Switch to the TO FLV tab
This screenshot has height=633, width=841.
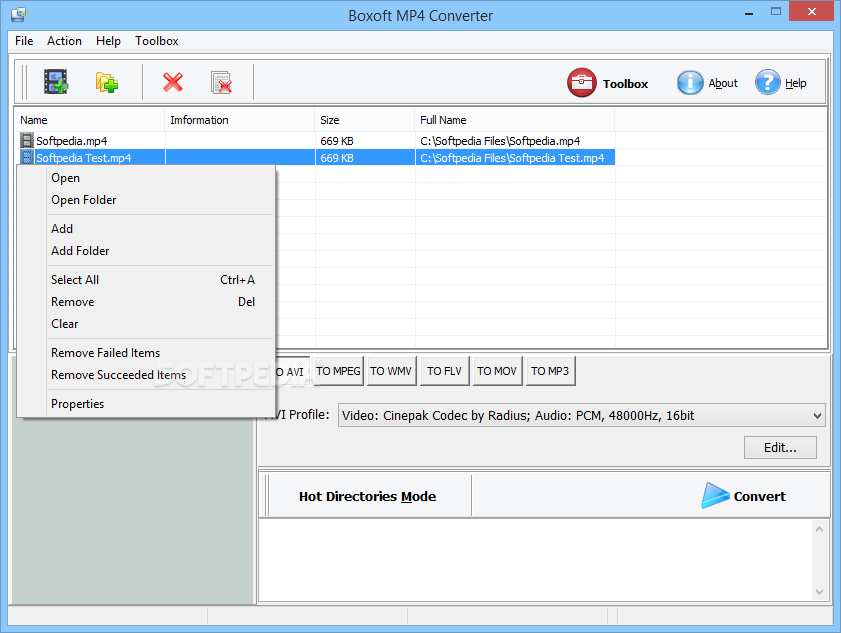tap(444, 371)
